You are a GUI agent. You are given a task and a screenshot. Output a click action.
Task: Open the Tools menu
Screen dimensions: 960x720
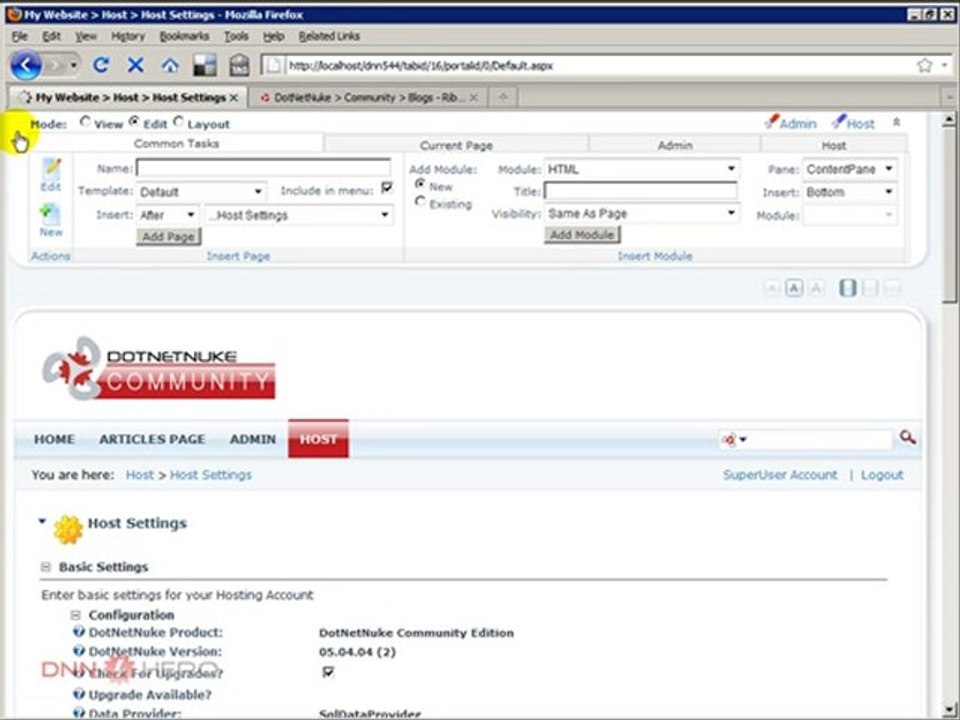click(x=236, y=36)
